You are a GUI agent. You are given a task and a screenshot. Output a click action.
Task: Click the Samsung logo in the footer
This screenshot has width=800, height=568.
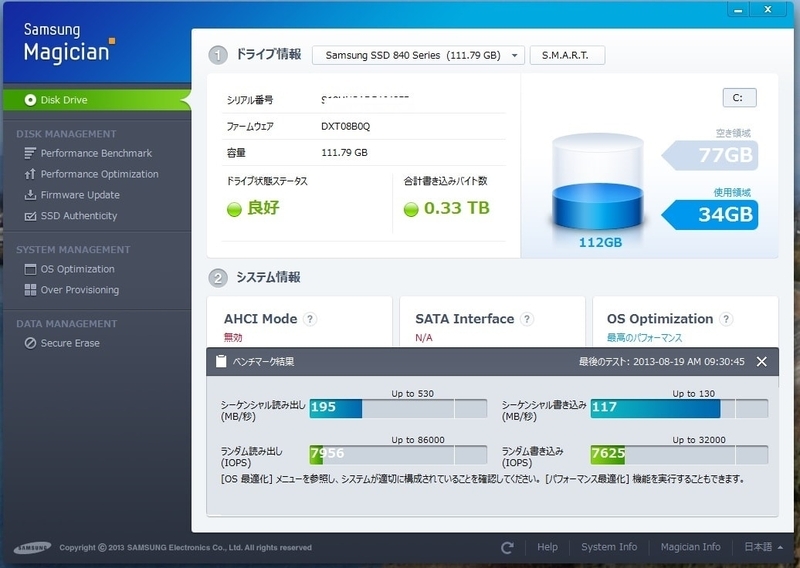(32, 548)
